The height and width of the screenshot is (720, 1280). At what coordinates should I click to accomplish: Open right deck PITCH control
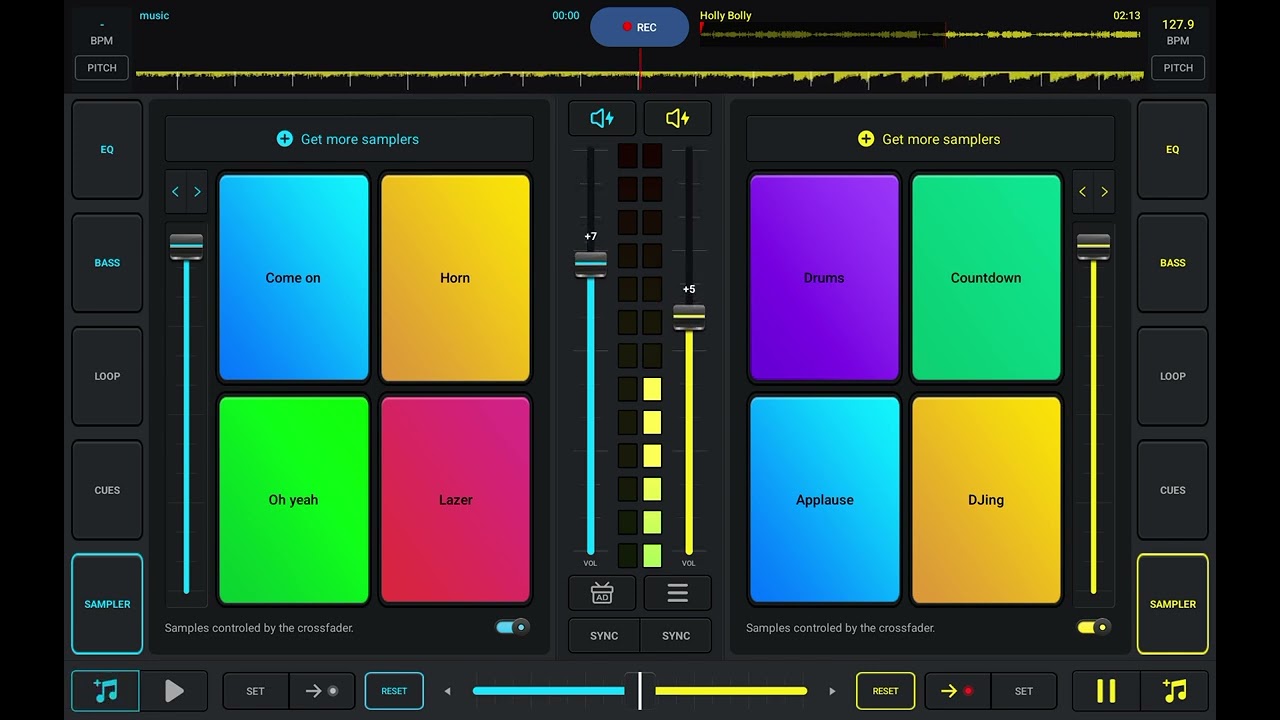[x=1178, y=68]
